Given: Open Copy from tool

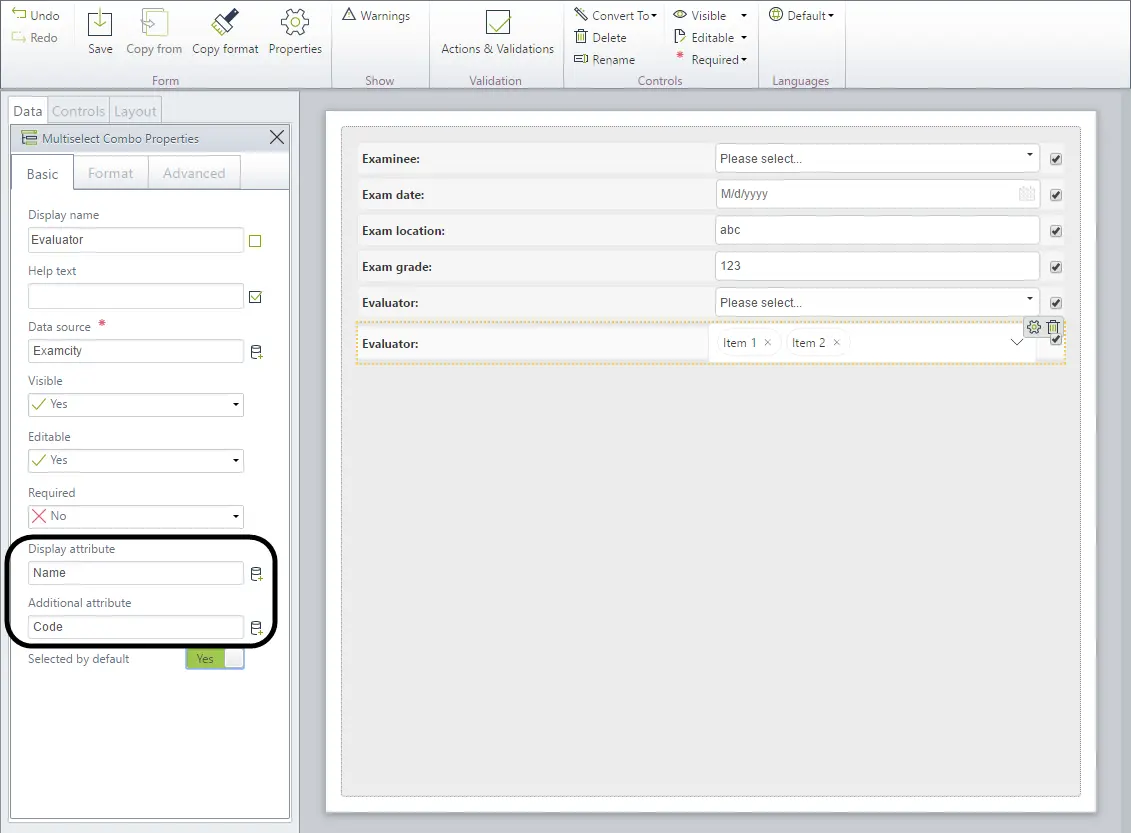Looking at the screenshot, I should (154, 32).
